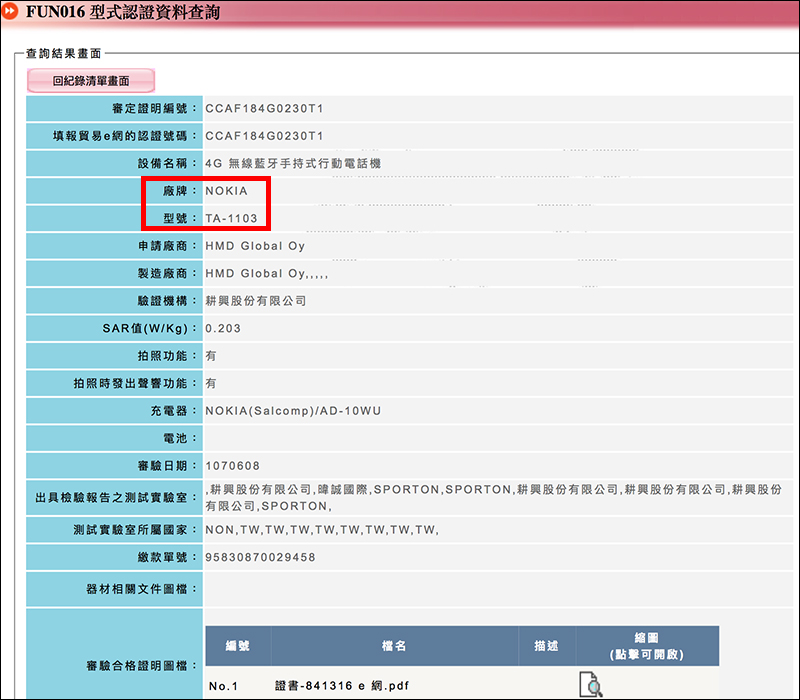Click the 廠牌 label
Screen dimensions: 800x700
(x=180, y=191)
